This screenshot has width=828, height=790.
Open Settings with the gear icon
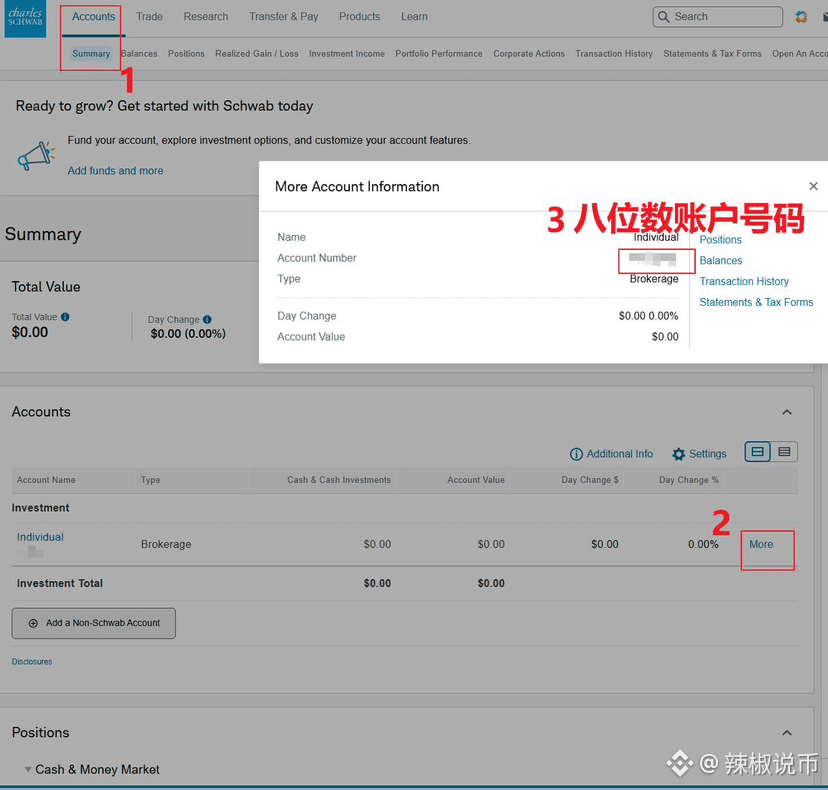coord(679,454)
